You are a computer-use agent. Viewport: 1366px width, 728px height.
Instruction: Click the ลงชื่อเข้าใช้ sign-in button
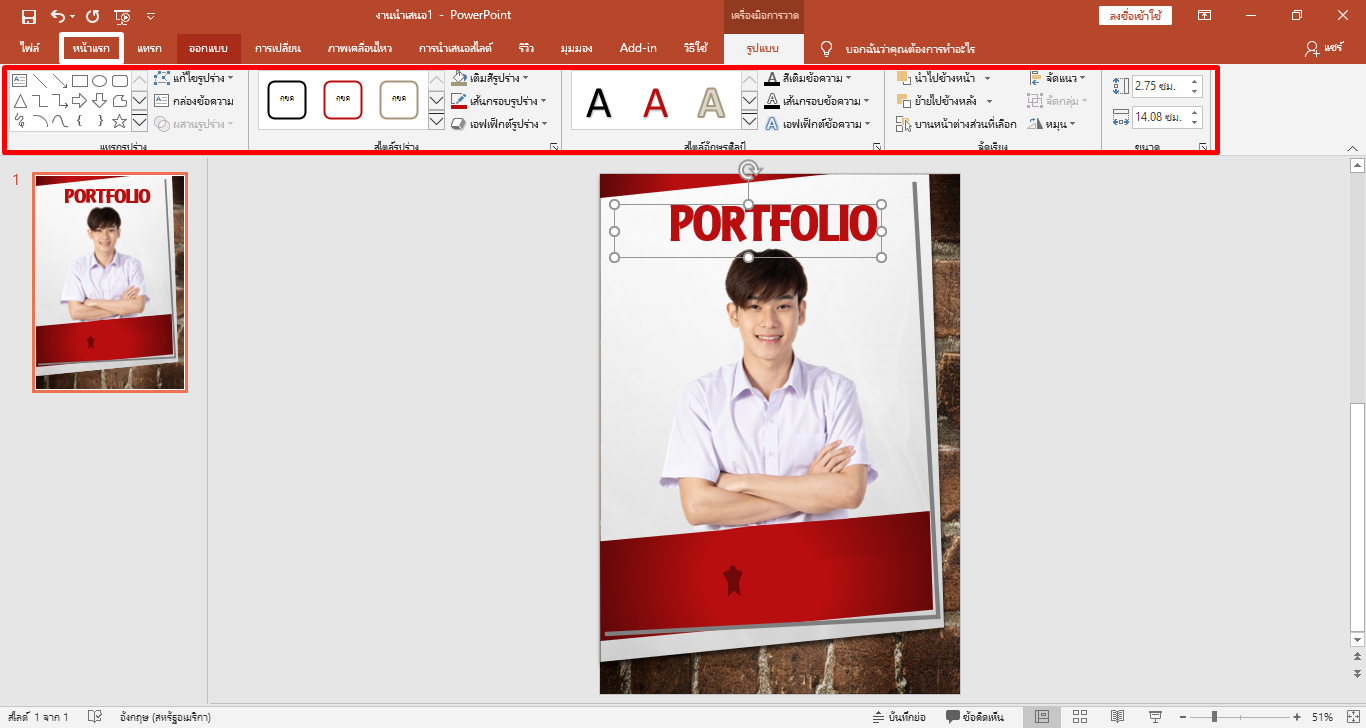pyautogui.click(x=1135, y=16)
